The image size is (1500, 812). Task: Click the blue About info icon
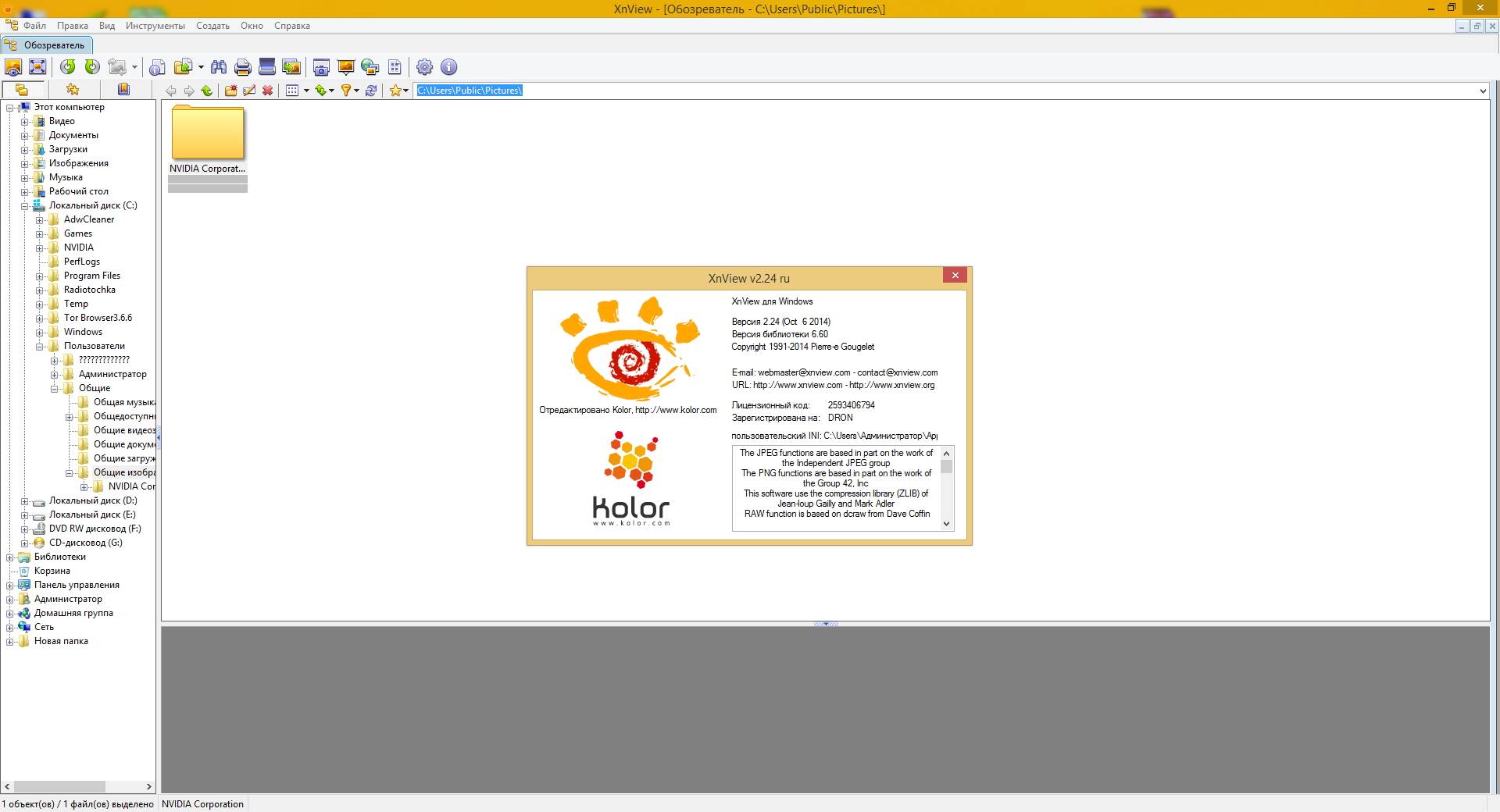click(448, 67)
